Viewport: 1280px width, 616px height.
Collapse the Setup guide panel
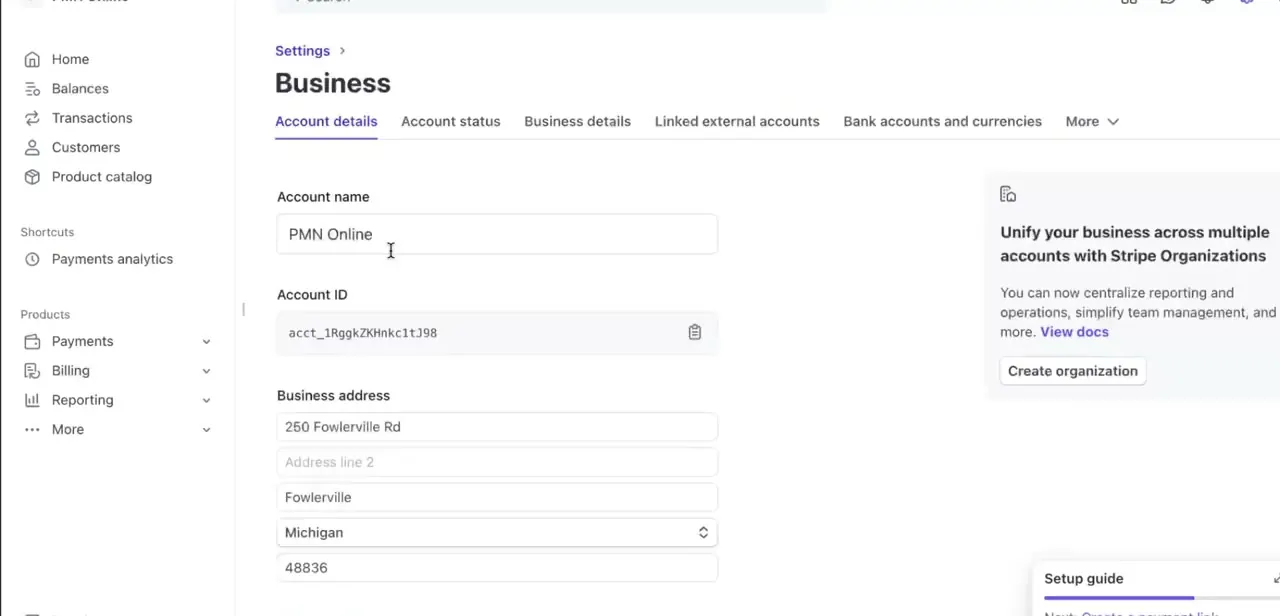point(1276,579)
